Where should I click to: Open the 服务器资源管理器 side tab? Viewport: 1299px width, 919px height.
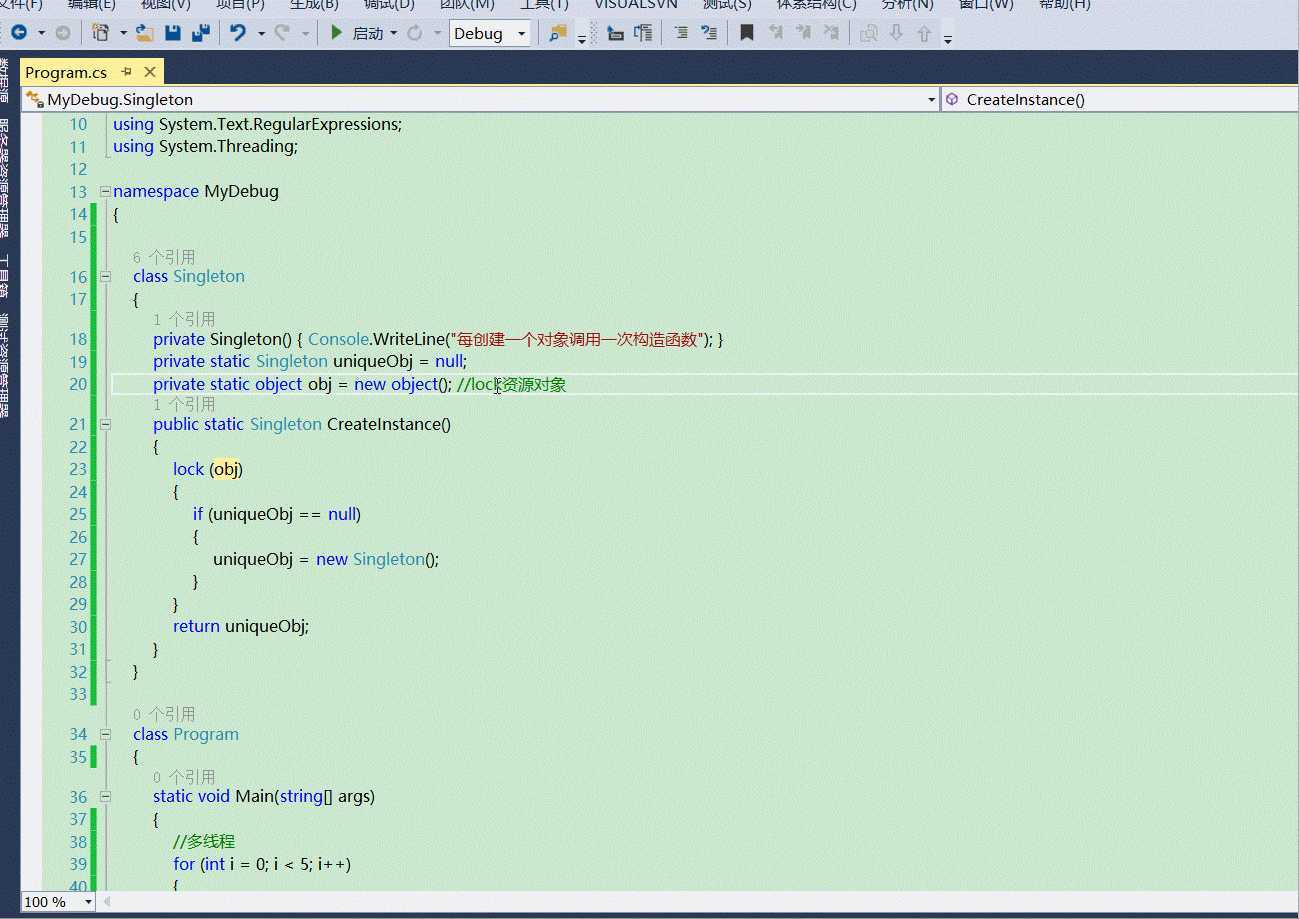tap(5, 179)
